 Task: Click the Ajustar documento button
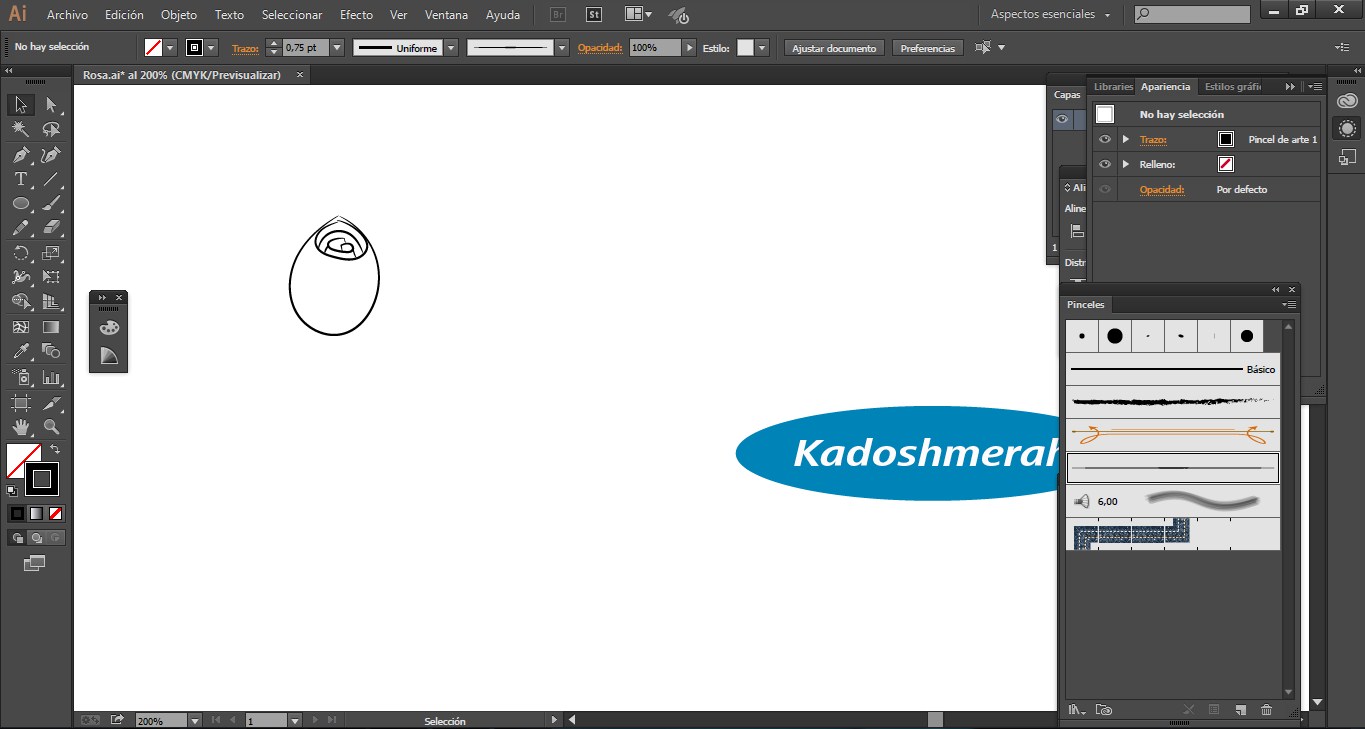pos(834,48)
